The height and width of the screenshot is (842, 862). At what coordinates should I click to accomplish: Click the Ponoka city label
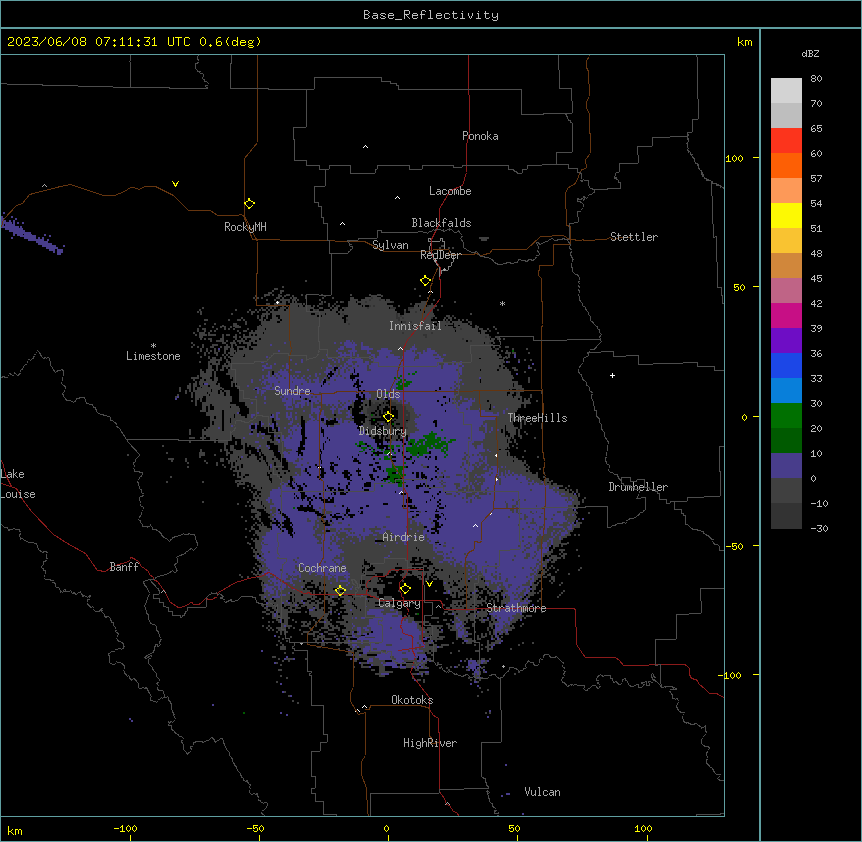(x=480, y=136)
